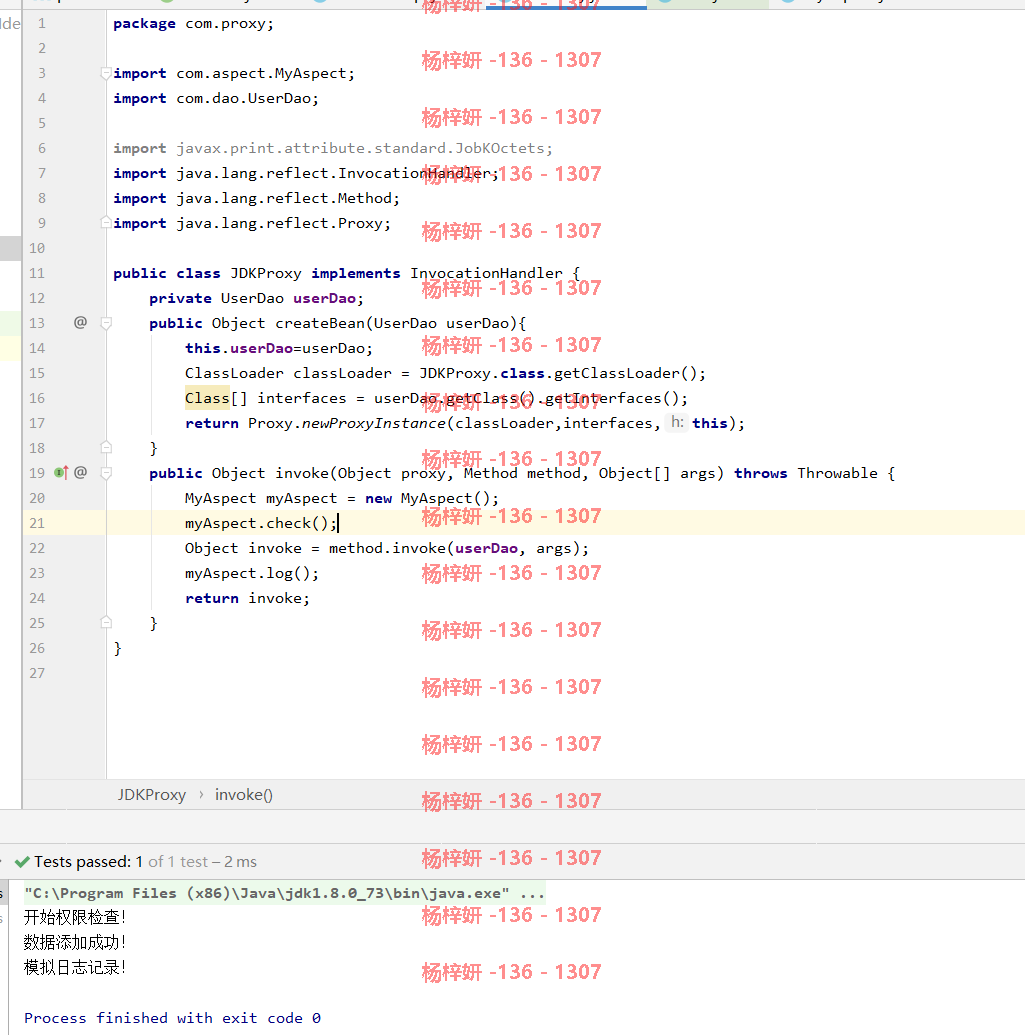Screen dimensions: 1025x1035
Task: Click 'method.invoke' call on line 22
Action: click(x=387, y=549)
